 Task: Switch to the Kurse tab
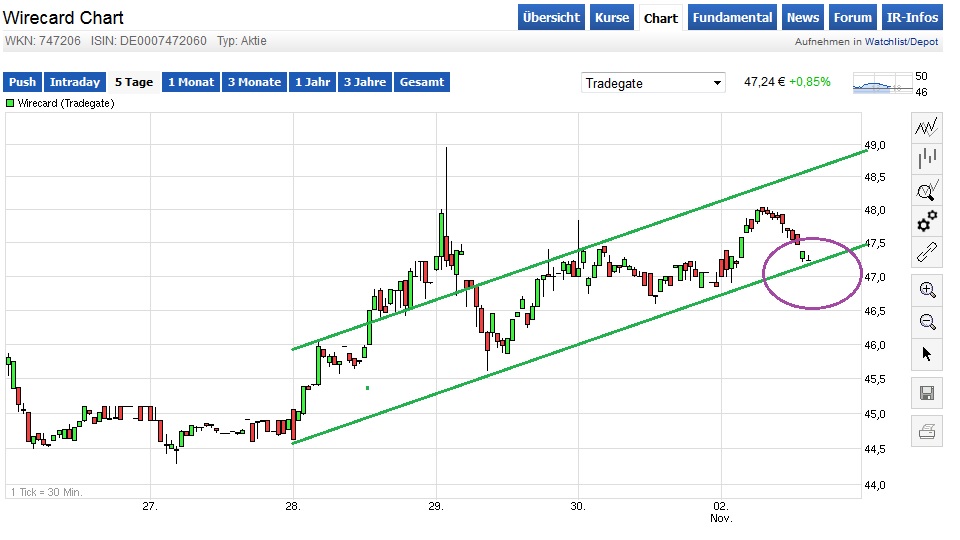(612, 18)
